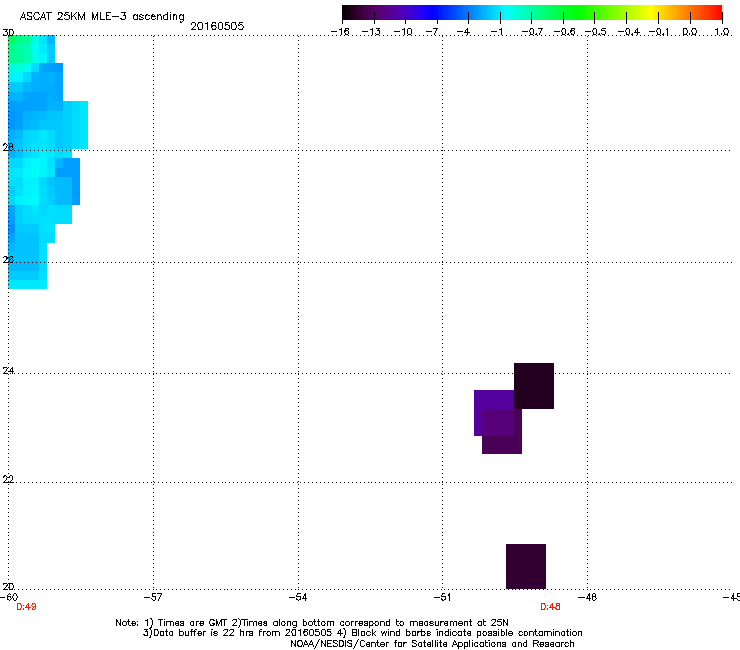740x650 pixels.
Task: Click the cyan section of the color bar
Action: 505,13
